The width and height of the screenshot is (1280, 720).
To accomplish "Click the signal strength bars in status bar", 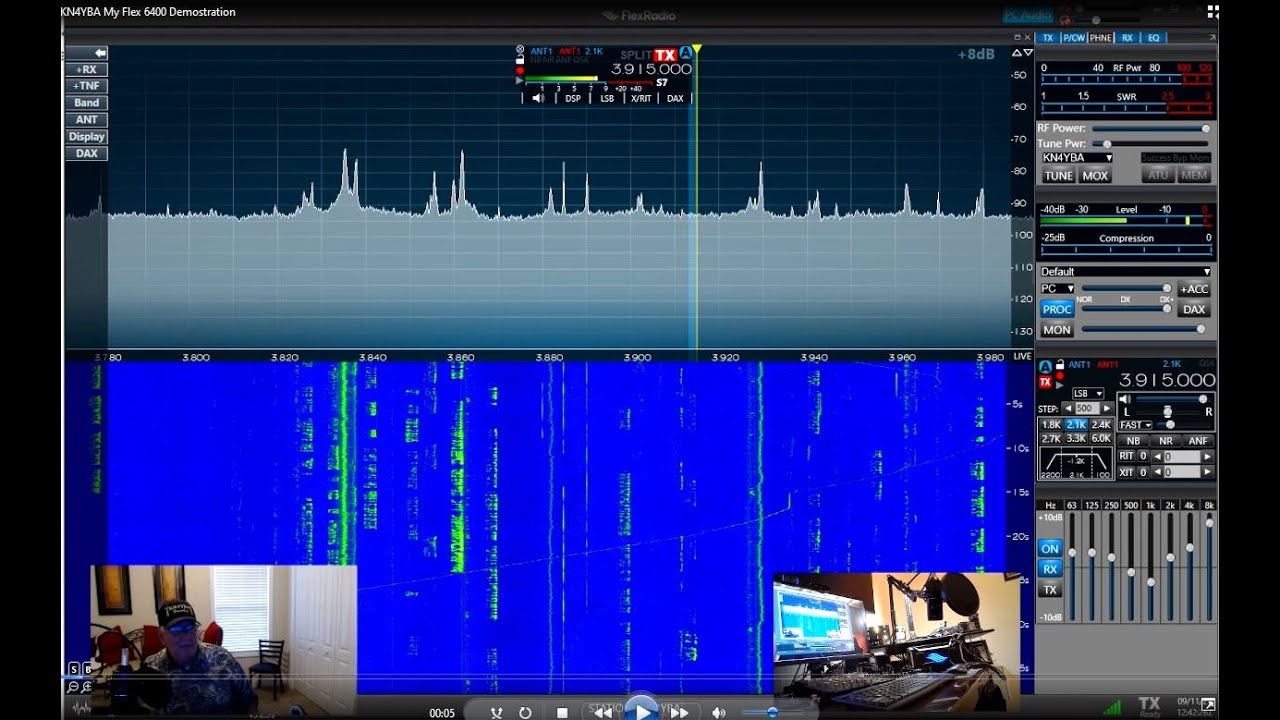I will [1111, 706].
